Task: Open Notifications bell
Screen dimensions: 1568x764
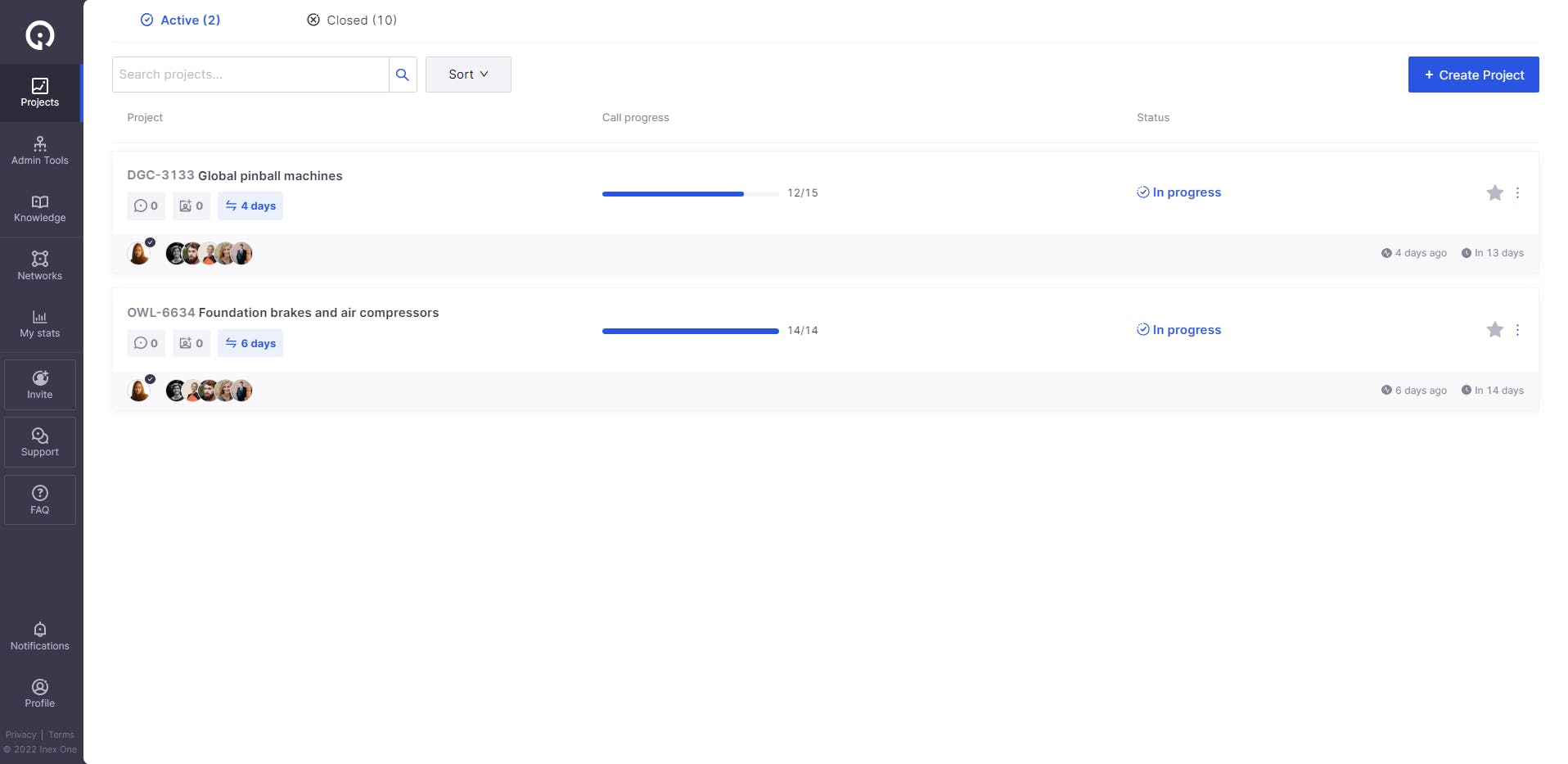Action: 40,636
